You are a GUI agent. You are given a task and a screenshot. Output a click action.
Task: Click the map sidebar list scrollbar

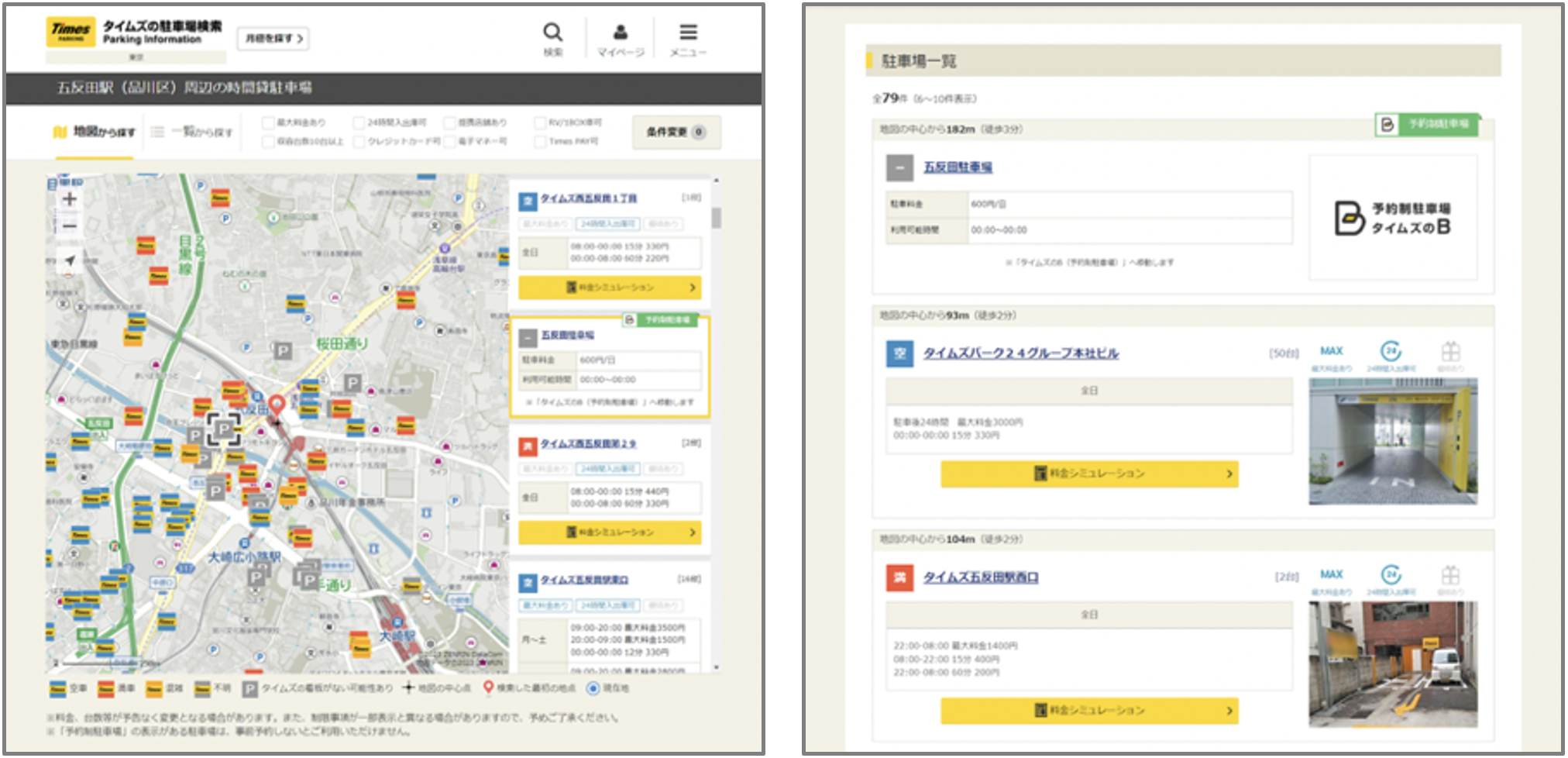click(x=717, y=219)
